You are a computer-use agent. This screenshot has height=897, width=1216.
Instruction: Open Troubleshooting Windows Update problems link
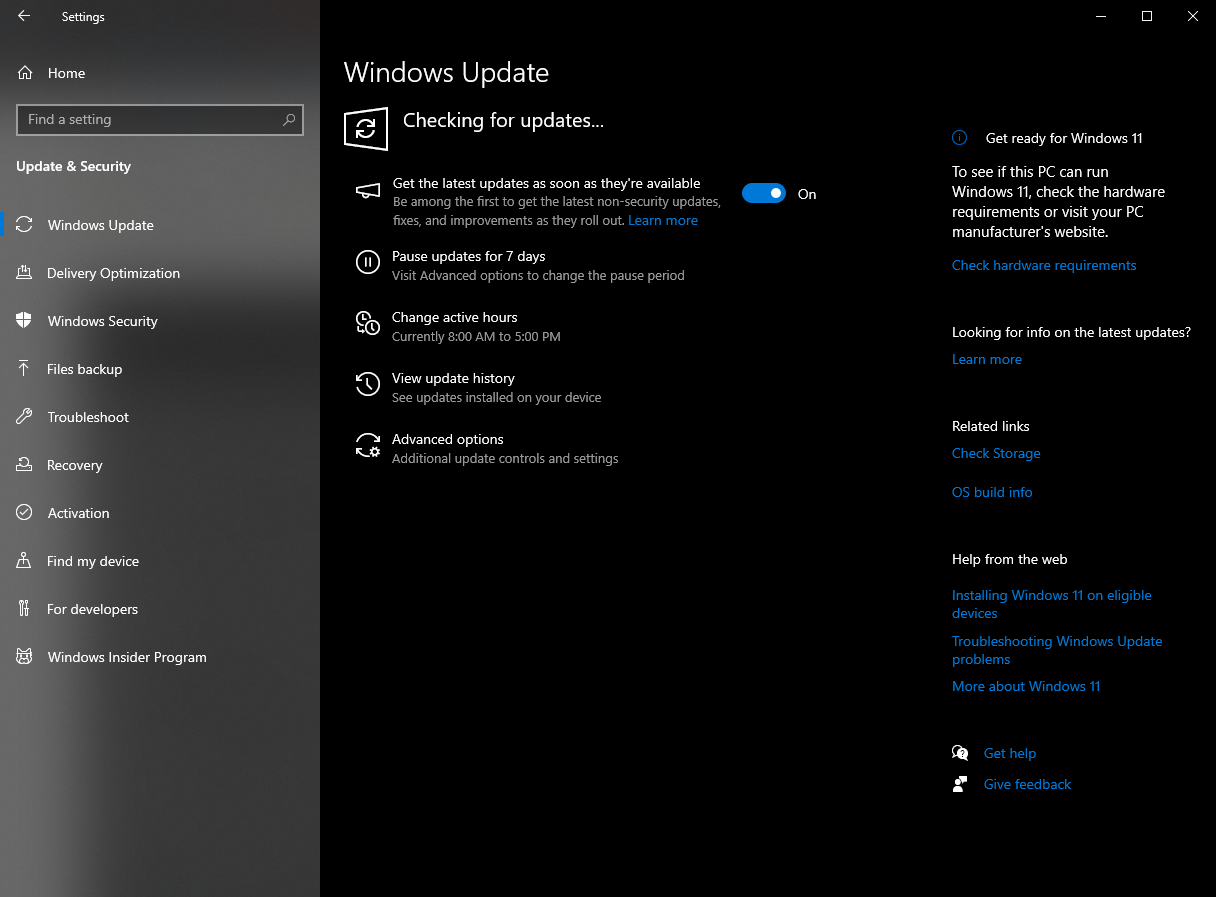coord(1057,650)
